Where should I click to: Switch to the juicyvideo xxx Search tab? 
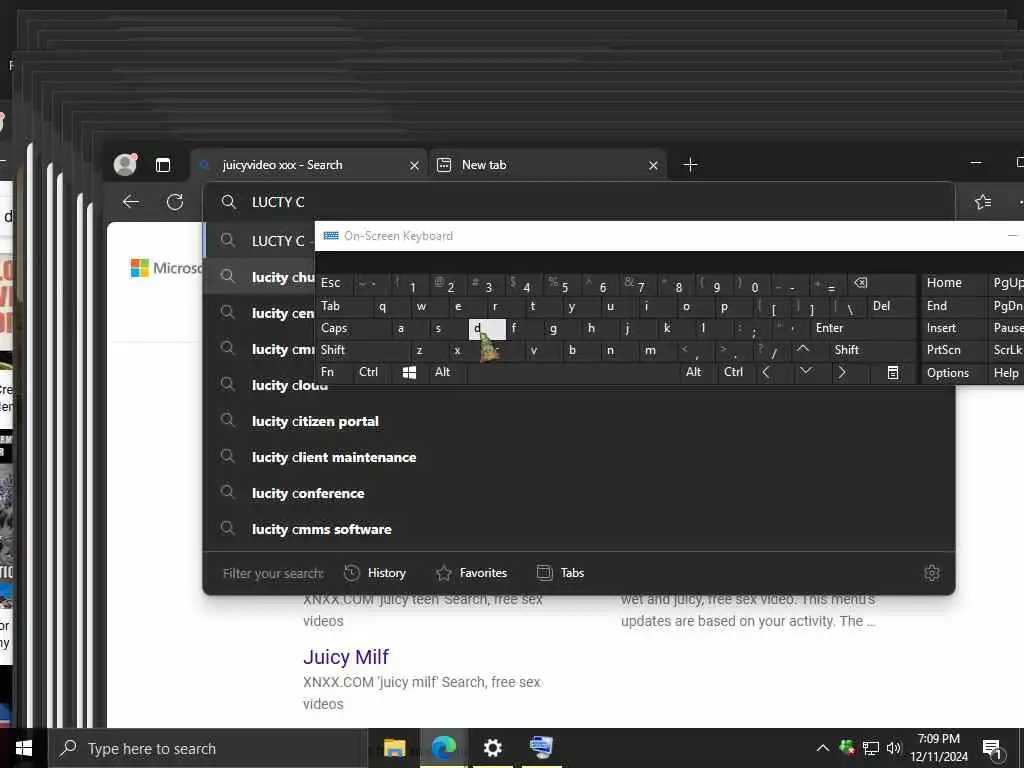point(308,165)
